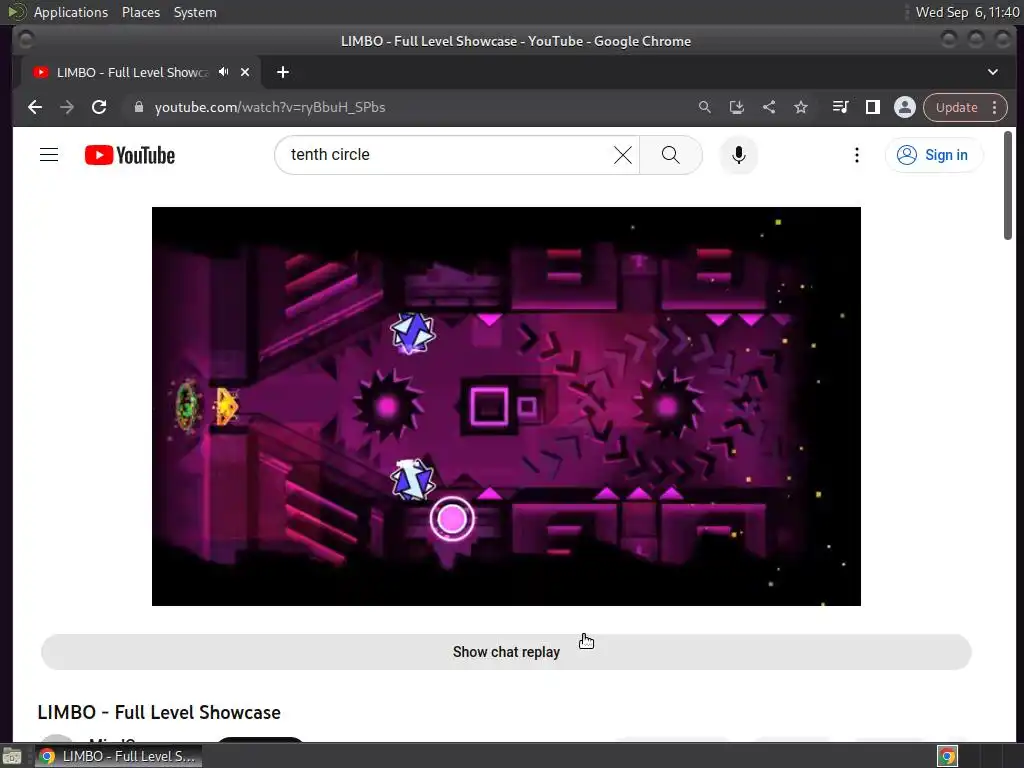The image size is (1024, 768).
Task: Bookmark this page with the star icon
Action: point(801,107)
